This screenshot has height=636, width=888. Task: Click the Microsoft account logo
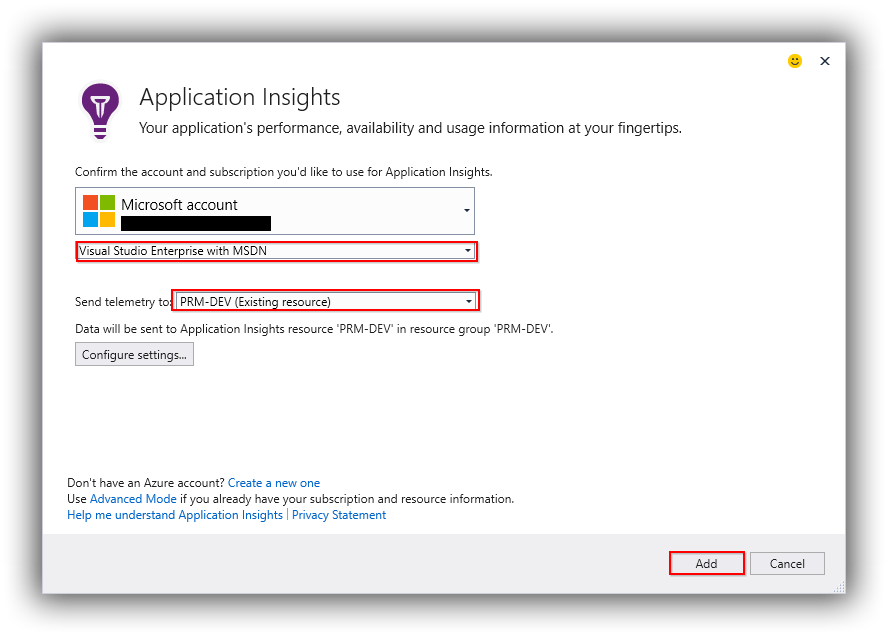click(99, 211)
